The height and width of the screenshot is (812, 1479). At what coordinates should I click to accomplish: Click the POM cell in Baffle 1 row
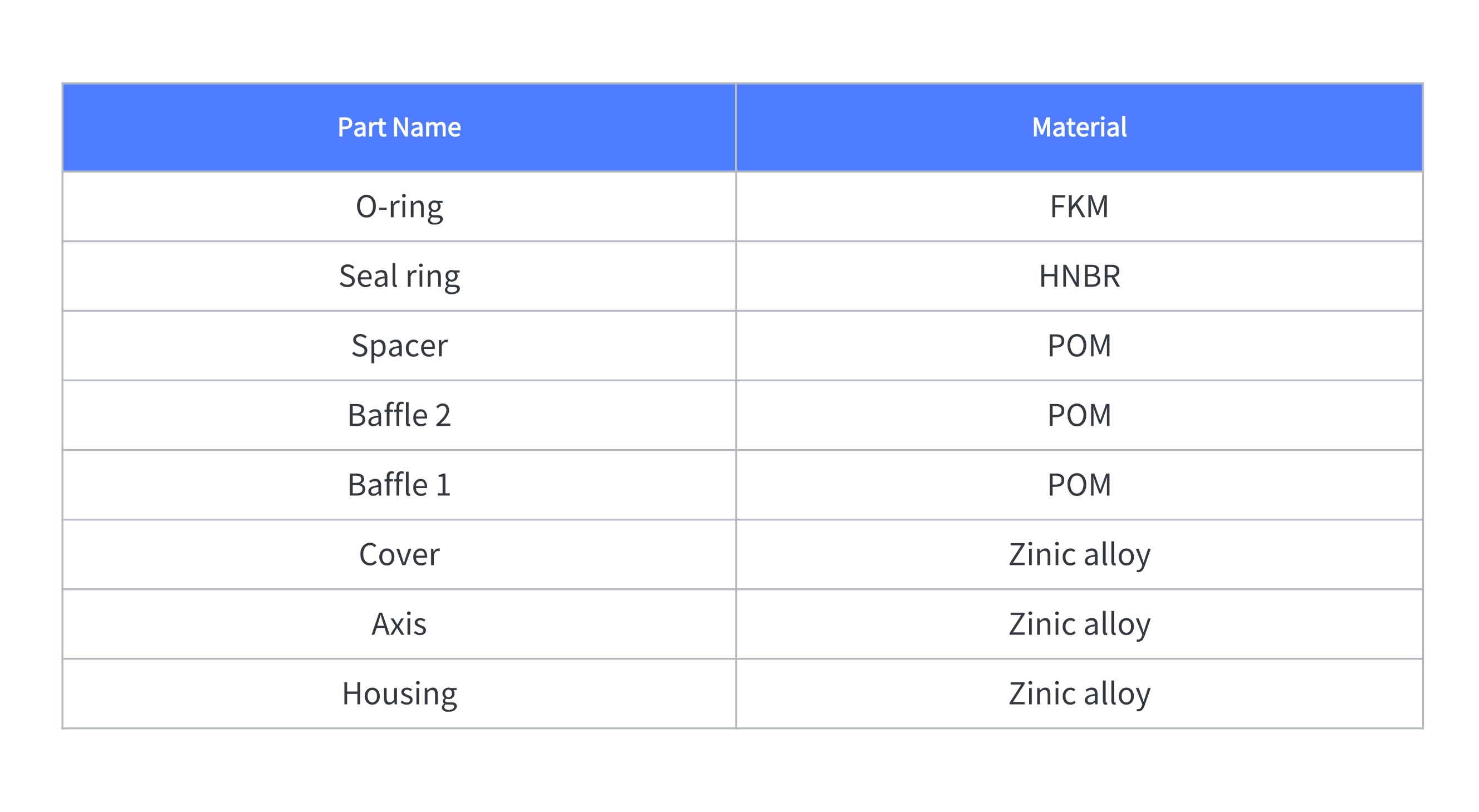[1079, 485]
